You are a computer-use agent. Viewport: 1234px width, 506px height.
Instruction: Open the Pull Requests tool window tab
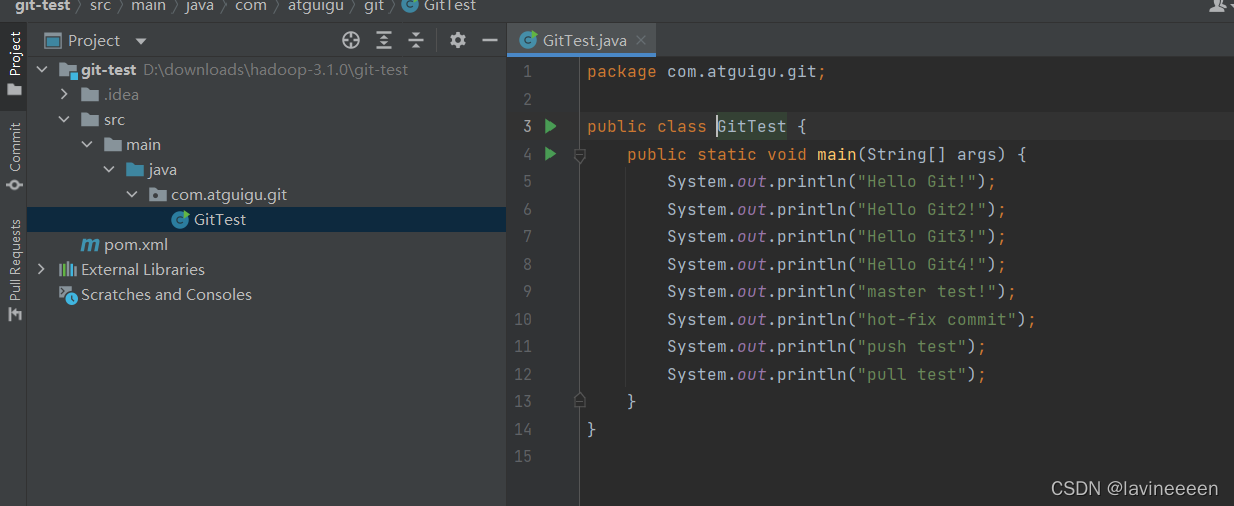[14, 270]
